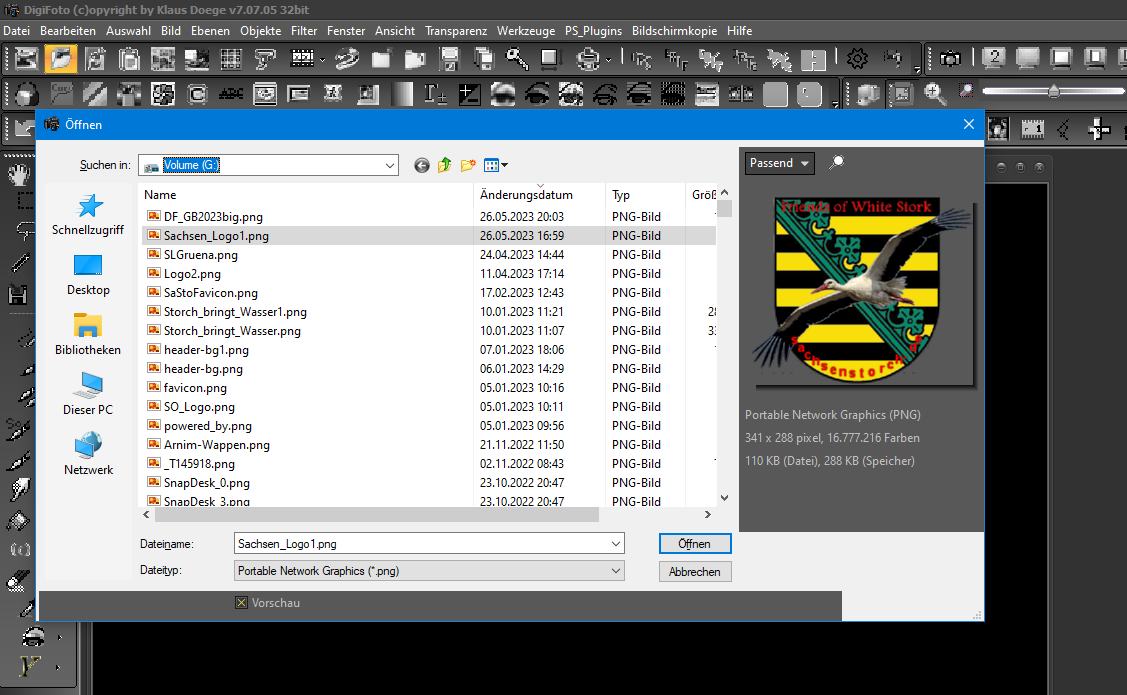Expand the arrow next to the printer icon
The height and width of the screenshot is (695, 1127).
(608, 60)
